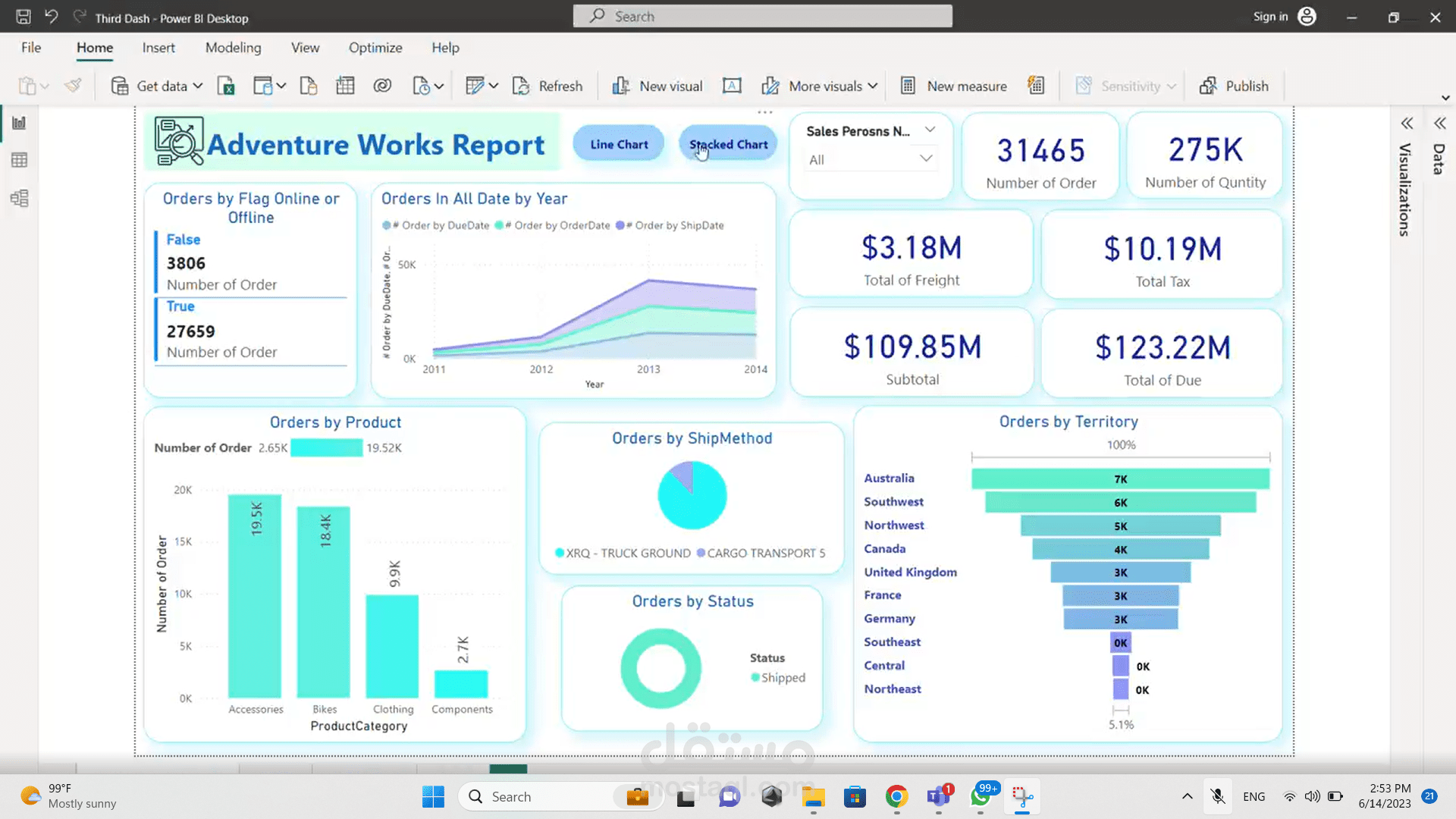Switch to the Modeling ribbon tab
This screenshot has width=1456, height=819.
(233, 47)
